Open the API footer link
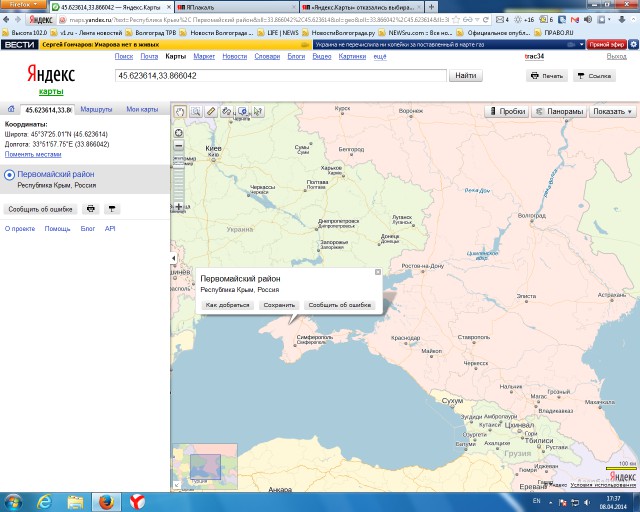 click(x=110, y=229)
